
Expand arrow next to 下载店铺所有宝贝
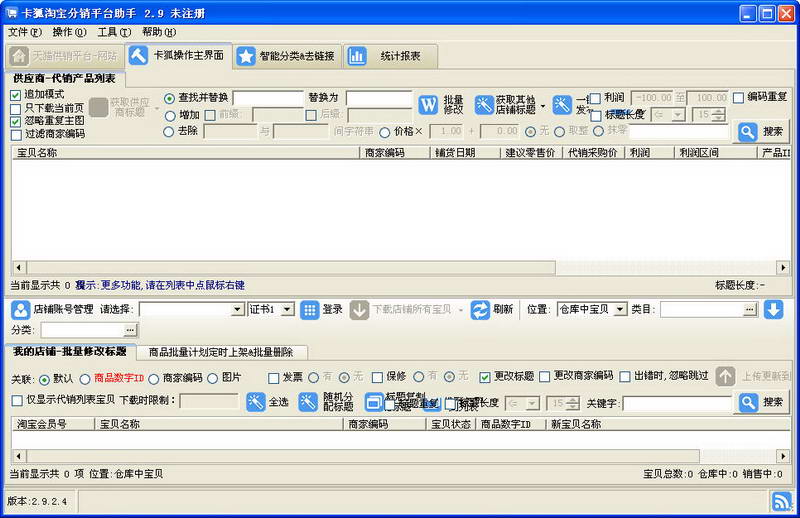click(x=461, y=311)
